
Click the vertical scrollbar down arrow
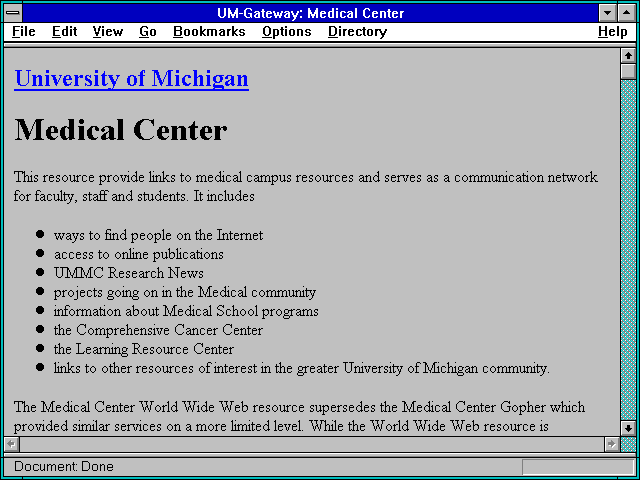coord(628,428)
